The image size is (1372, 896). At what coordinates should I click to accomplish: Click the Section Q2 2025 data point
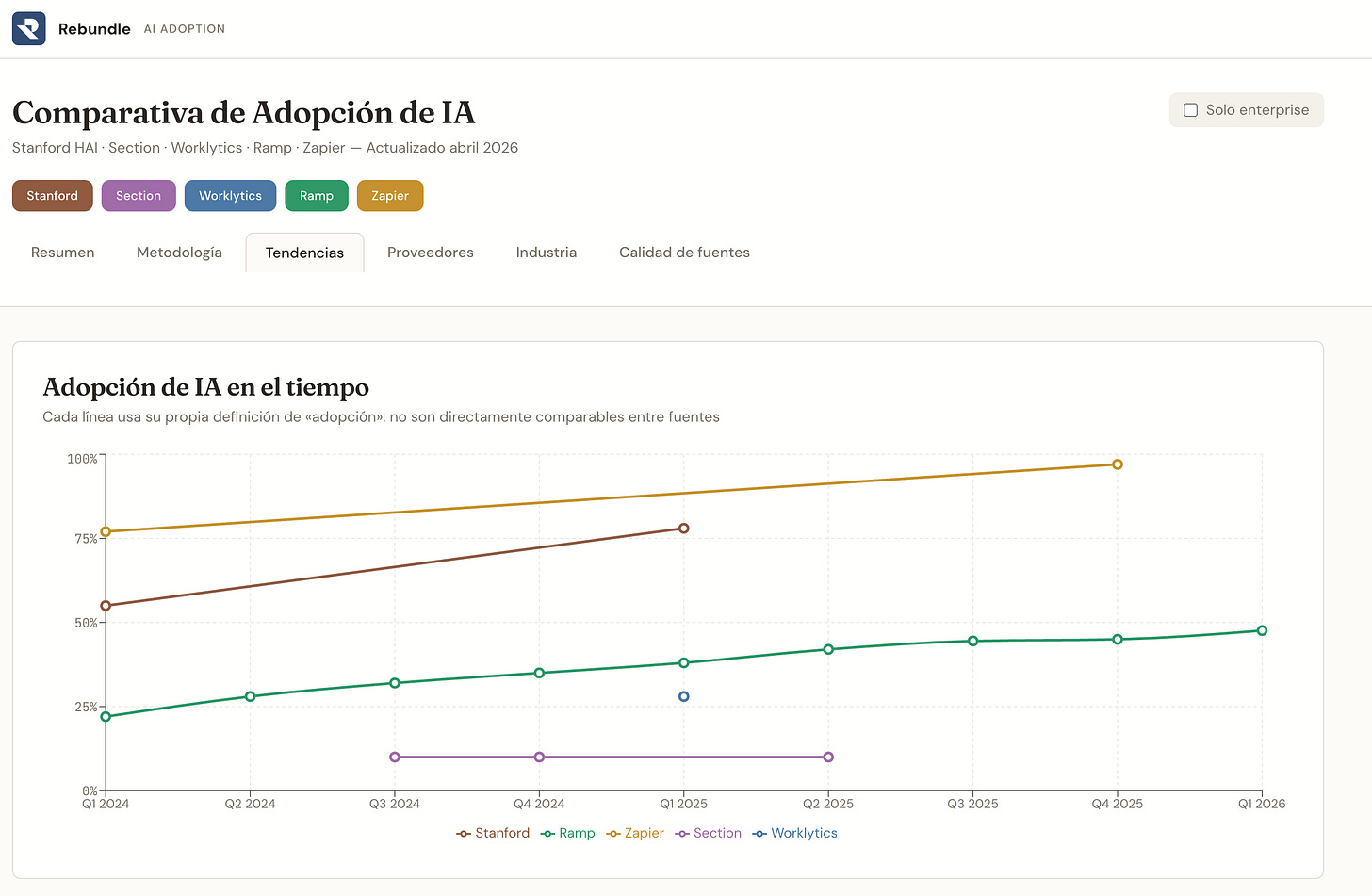click(x=828, y=758)
